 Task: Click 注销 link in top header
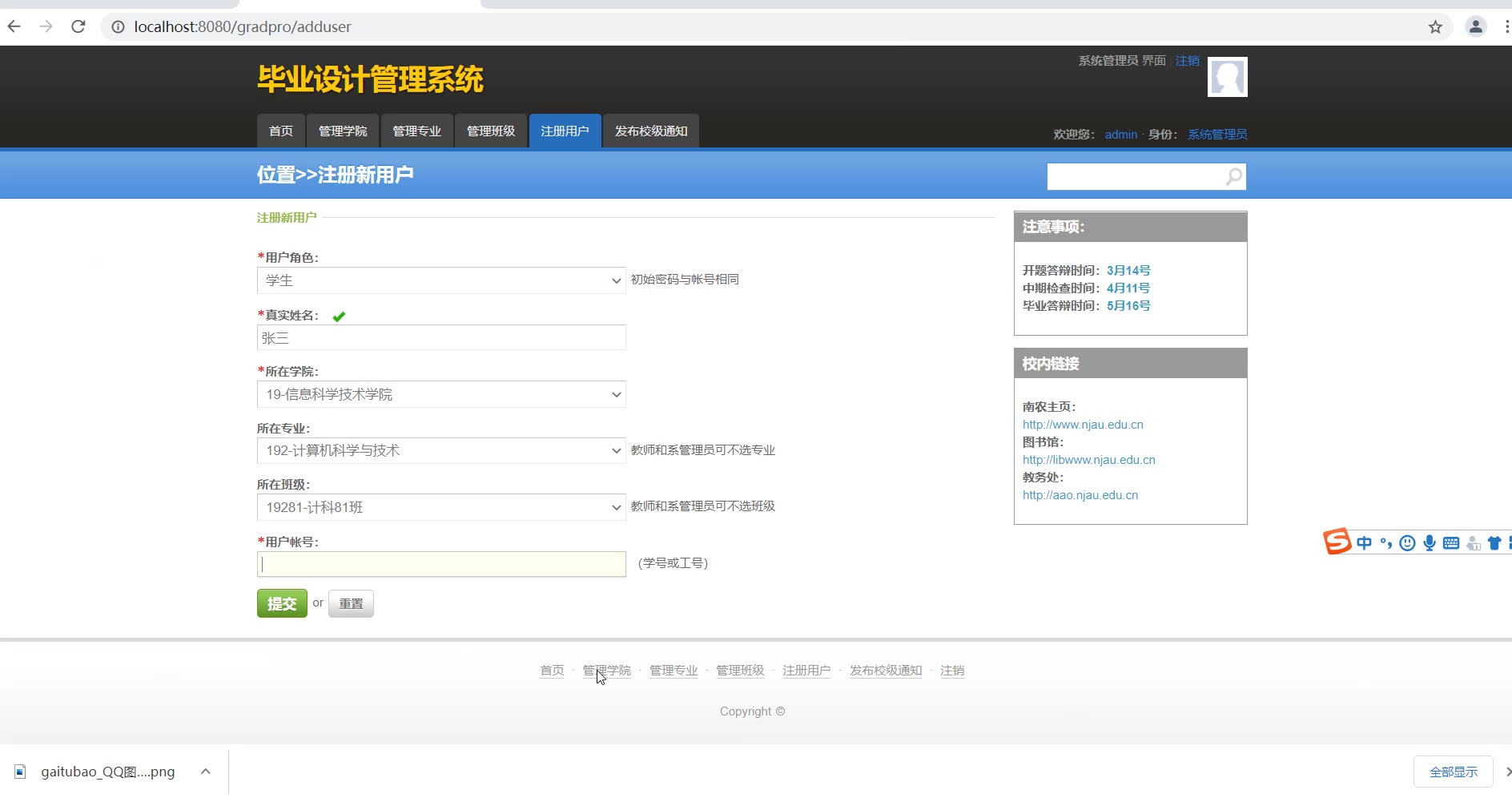click(1187, 61)
